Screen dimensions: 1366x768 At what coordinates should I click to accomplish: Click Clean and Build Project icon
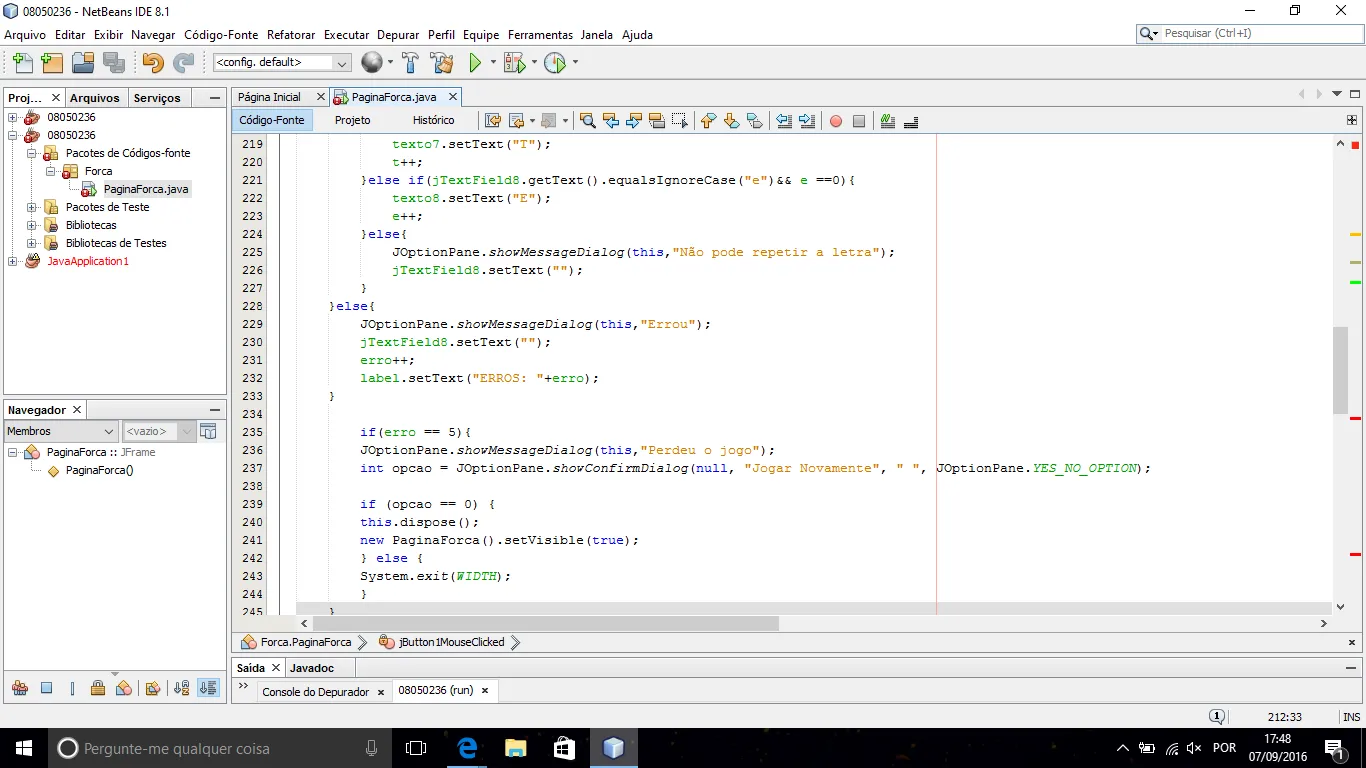(442, 63)
